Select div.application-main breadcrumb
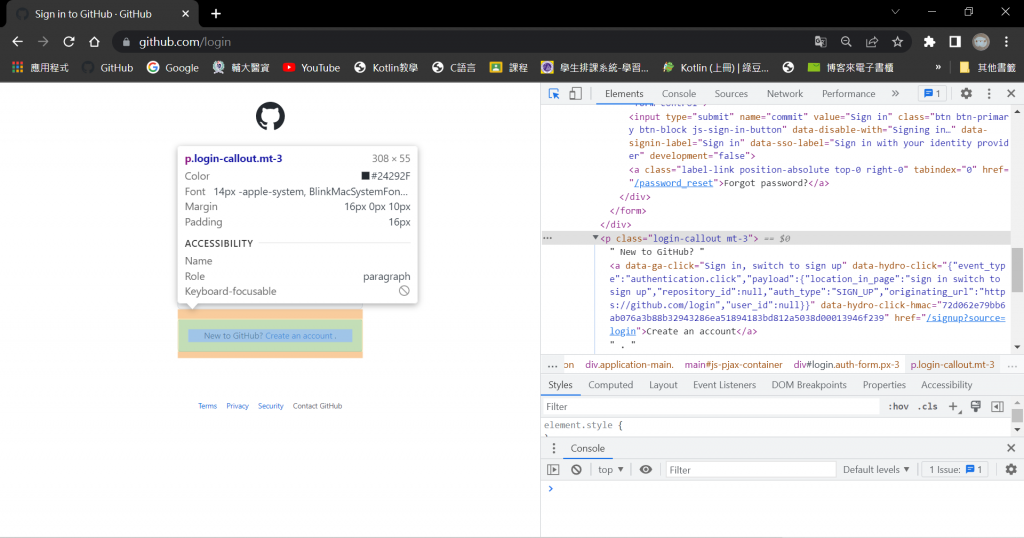This screenshot has width=1024, height=538. tap(629, 364)
